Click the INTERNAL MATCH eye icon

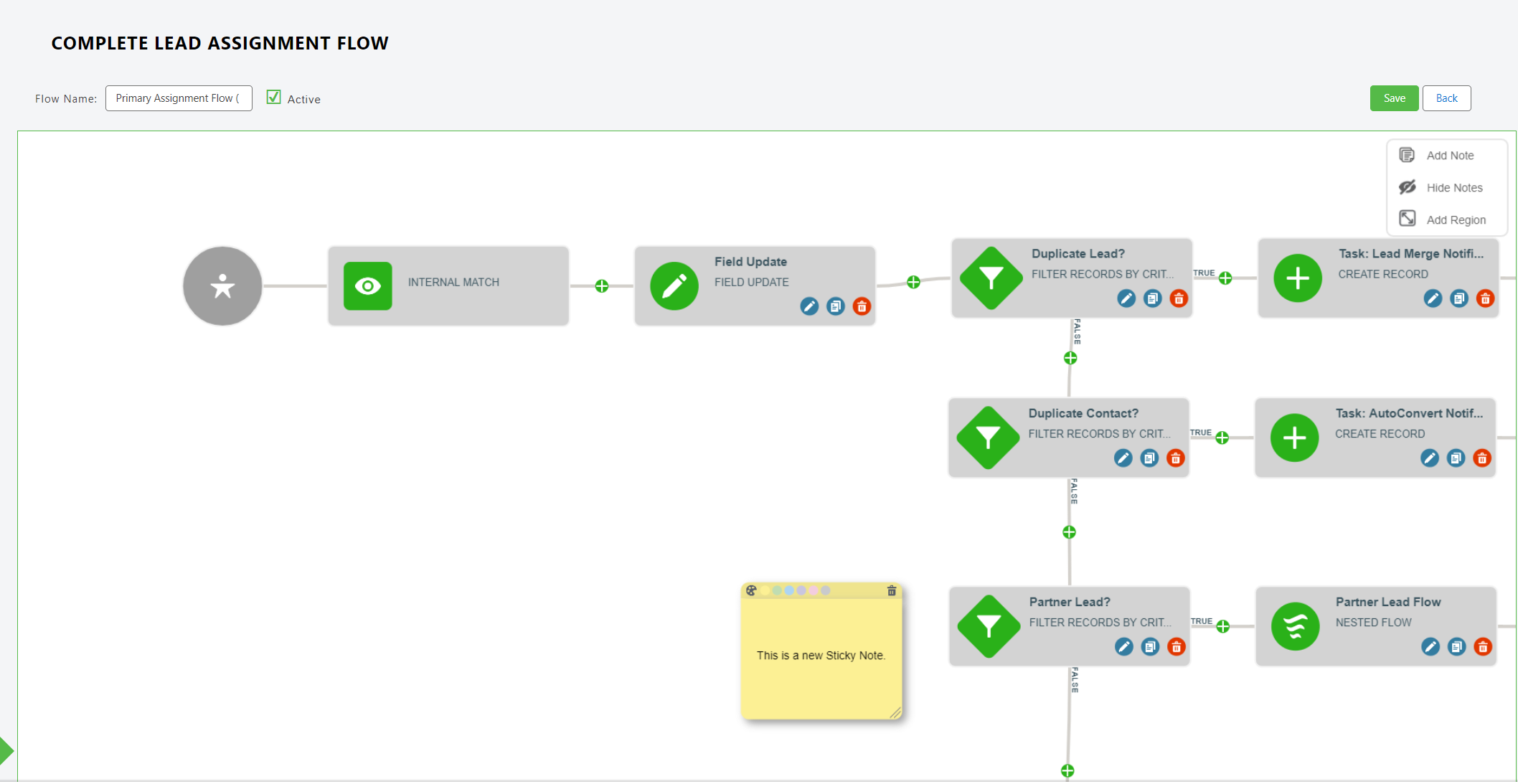tap(368, 286)
